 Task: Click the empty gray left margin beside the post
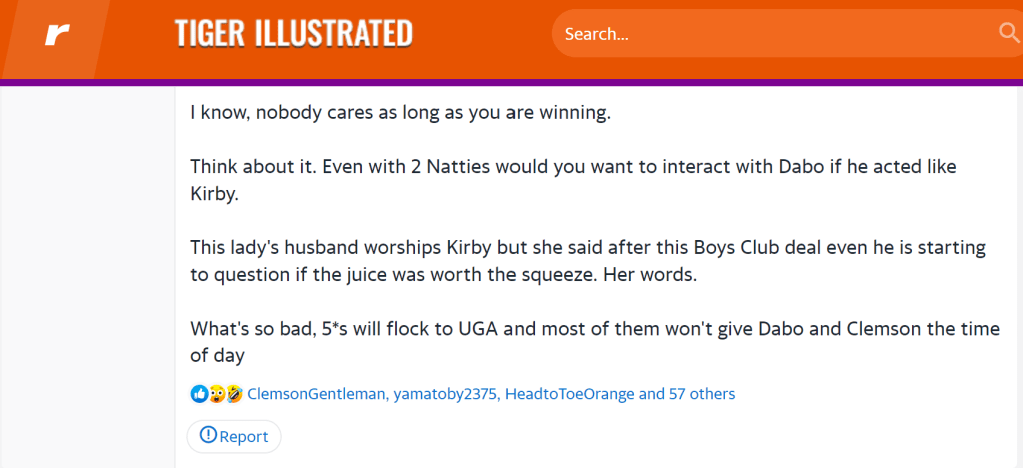coord(88,280)
